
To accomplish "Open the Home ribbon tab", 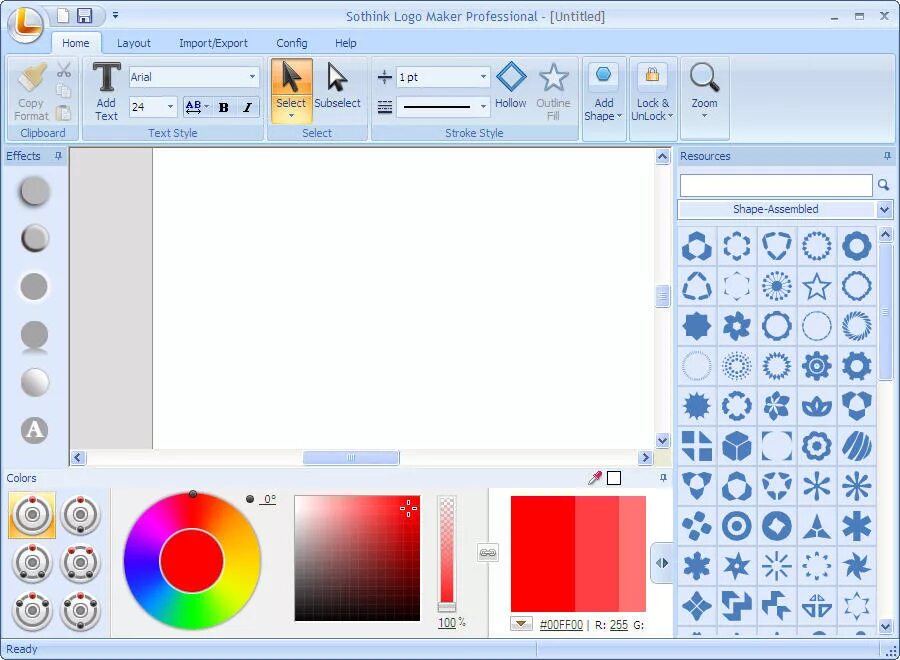I will [x=76, y=43].
